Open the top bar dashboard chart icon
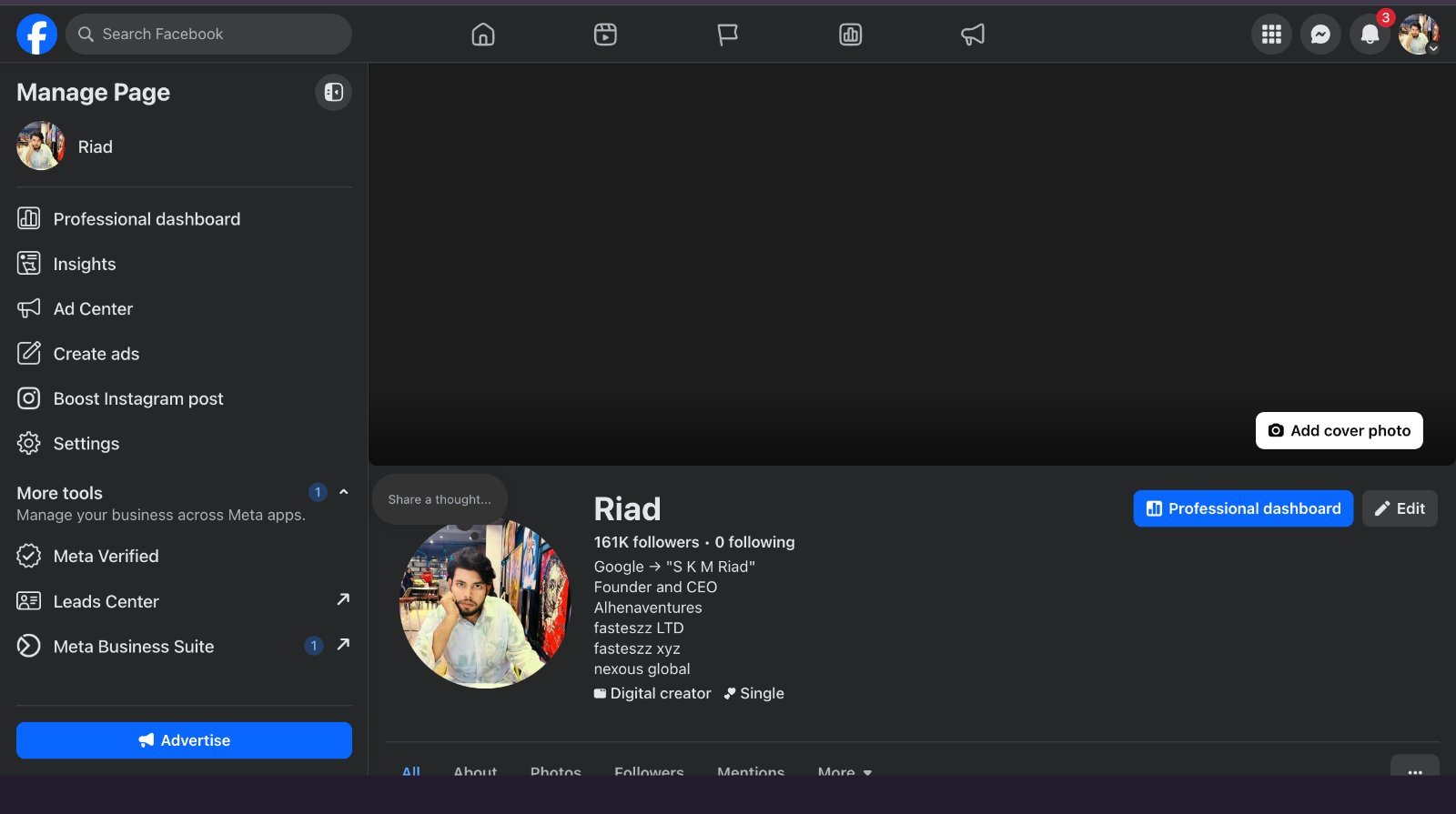 (850, 35)
